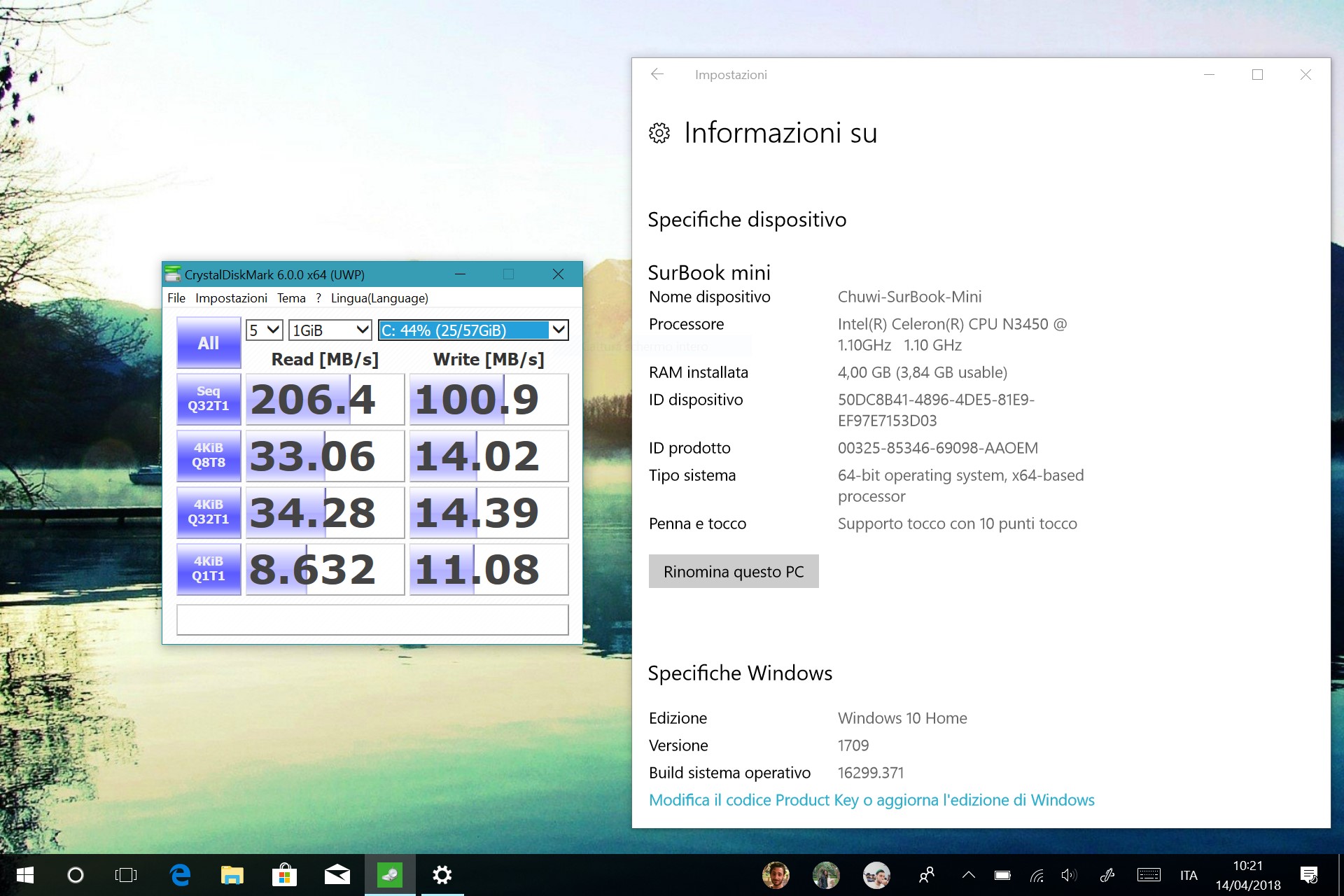Expand the test size dropdown (1GiB)

tap(330, 330)
